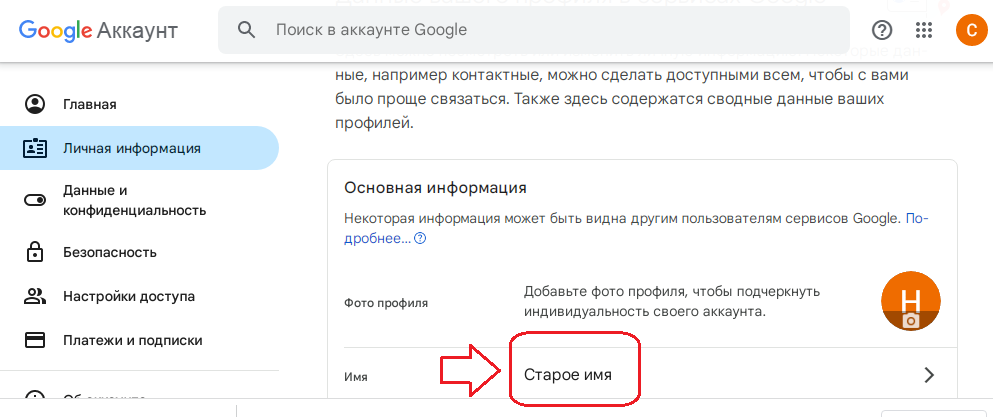This screenshot has width=993, height=417.
Task: Click the Платежи и подписки card icon
Action: coord(35,340)
